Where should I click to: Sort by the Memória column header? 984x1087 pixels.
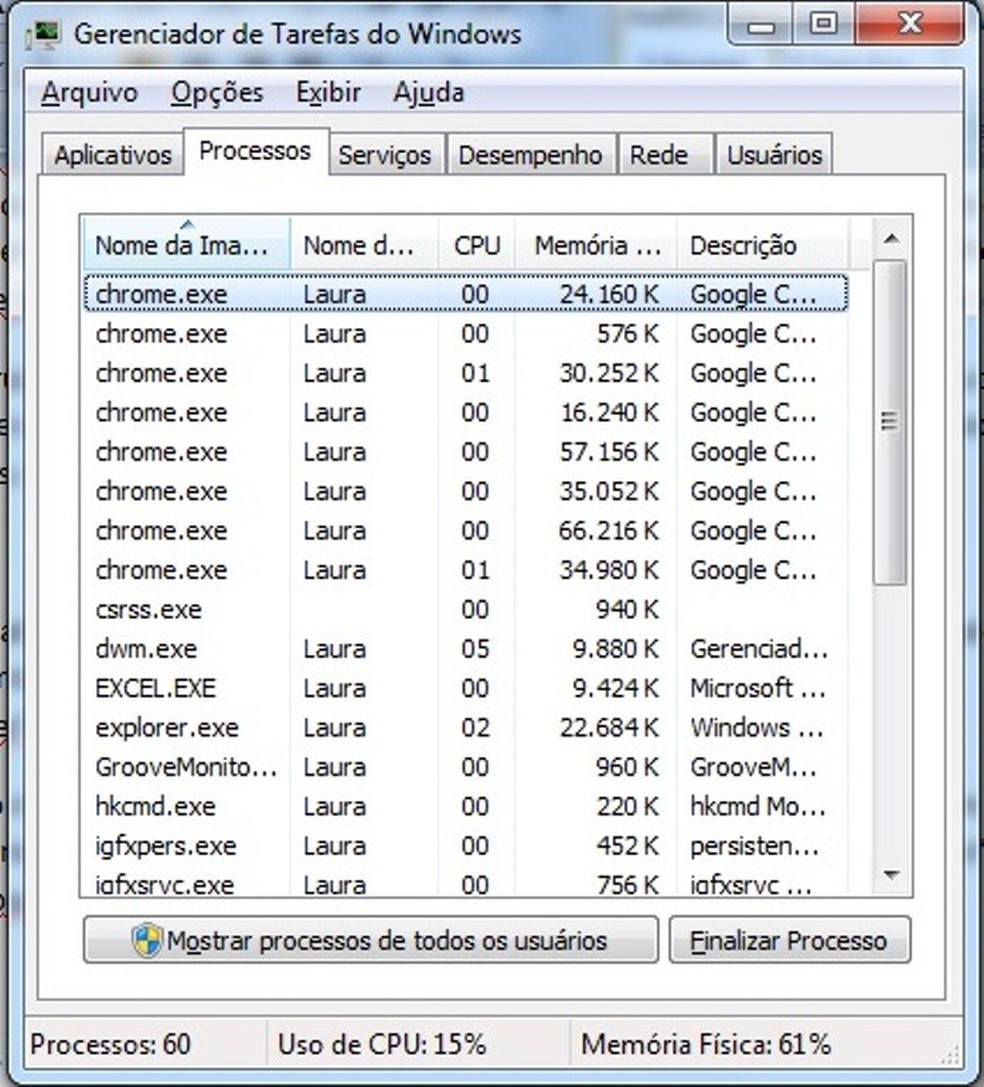coord(596,244)
